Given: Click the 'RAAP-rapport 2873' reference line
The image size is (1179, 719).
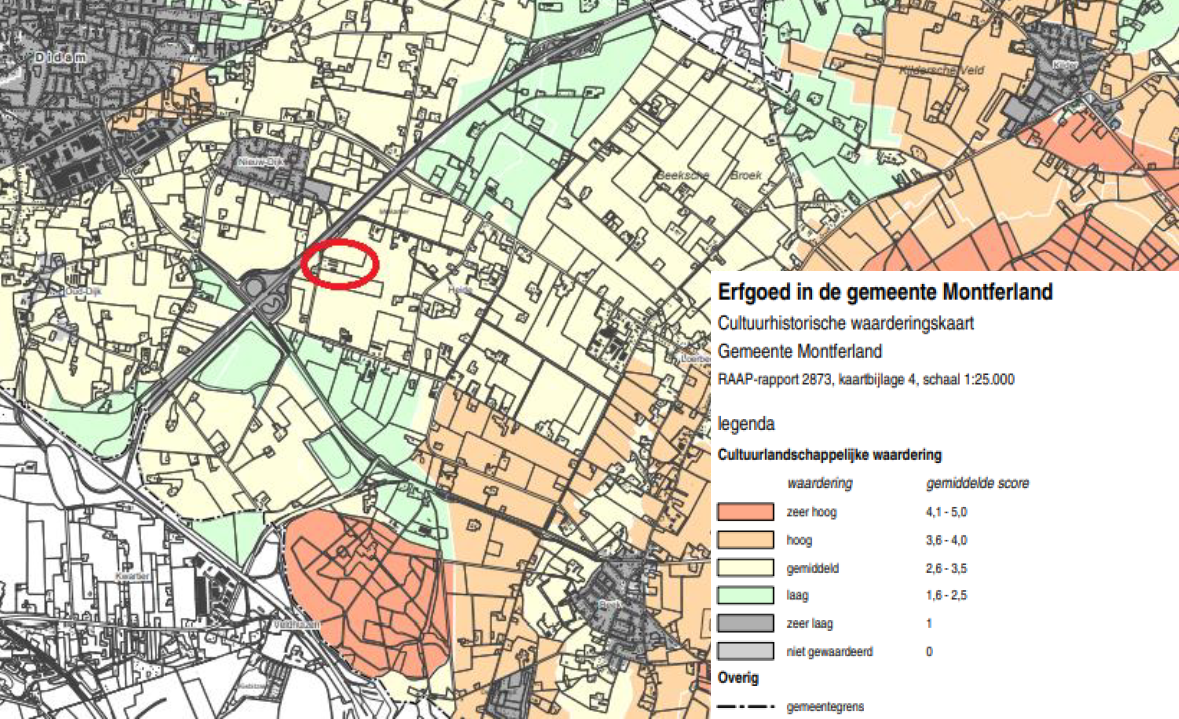Looking at the screenshot, I should (866, 379).
